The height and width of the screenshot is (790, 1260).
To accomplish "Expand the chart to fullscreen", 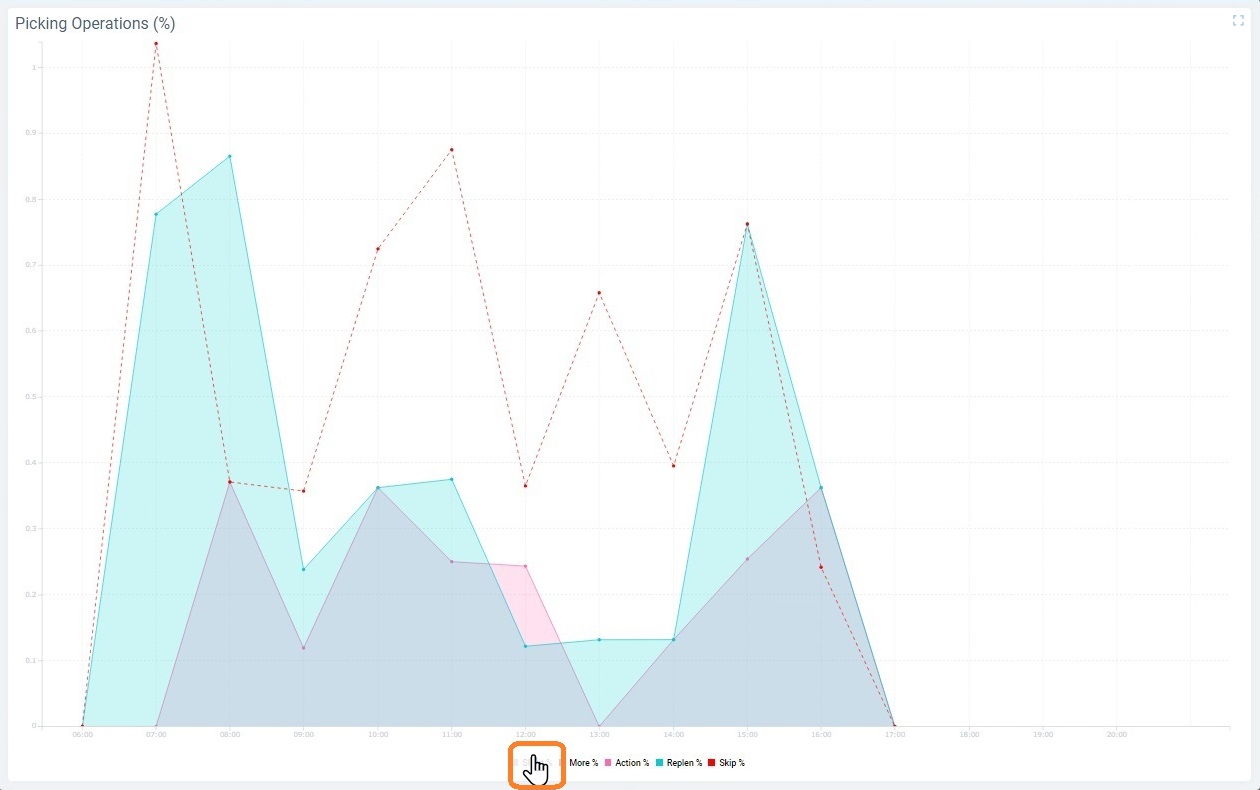I will tap(1238, 20).
